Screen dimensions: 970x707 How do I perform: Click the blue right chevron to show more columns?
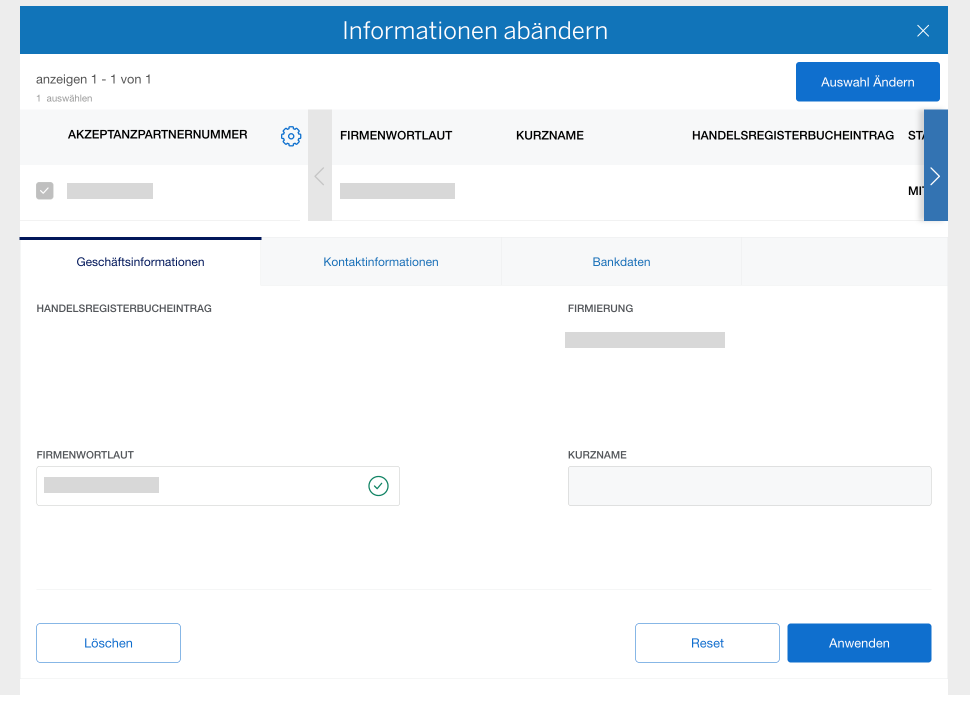click(935, 176)
